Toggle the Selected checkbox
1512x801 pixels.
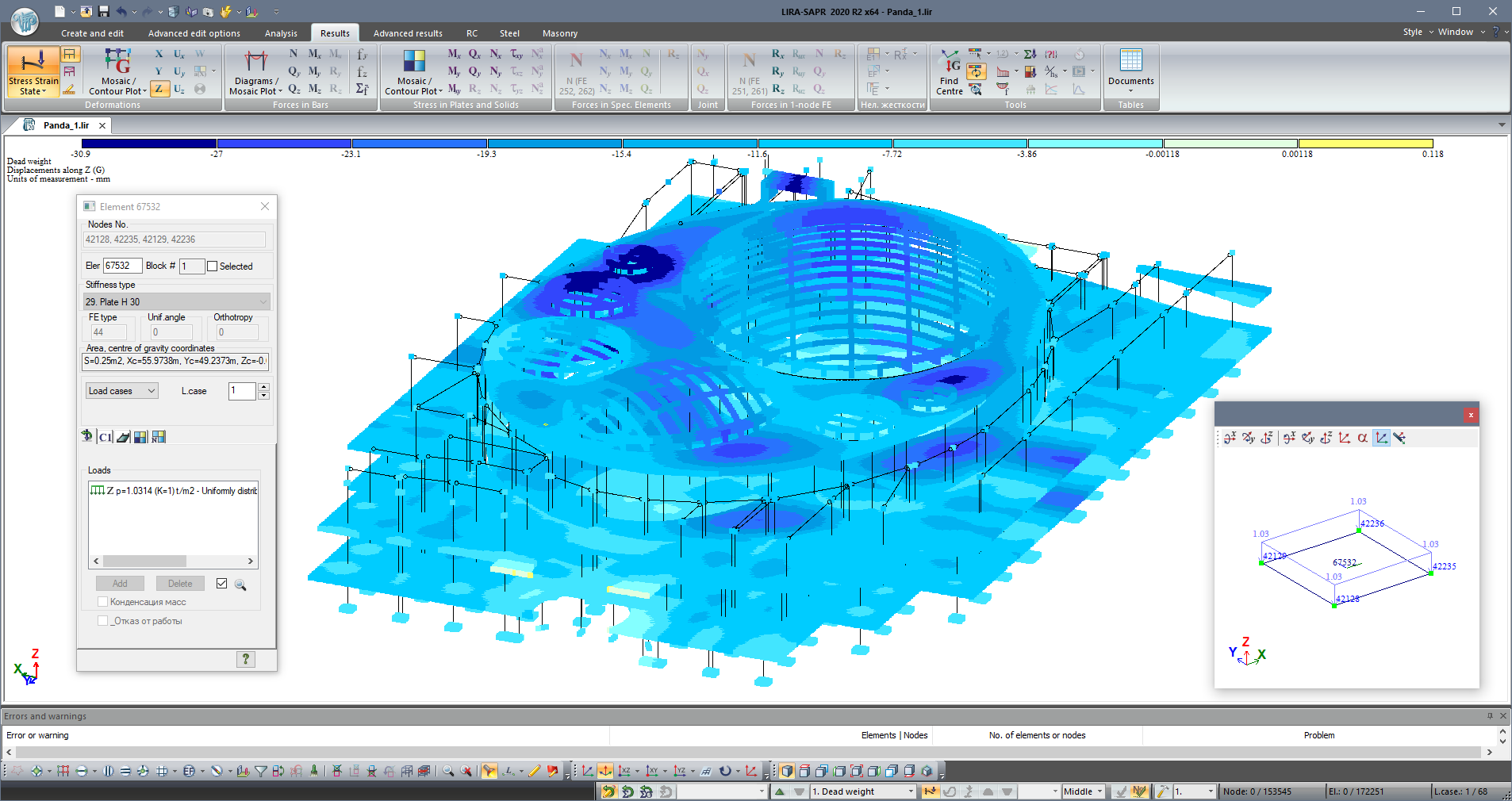tap(212, 266)
